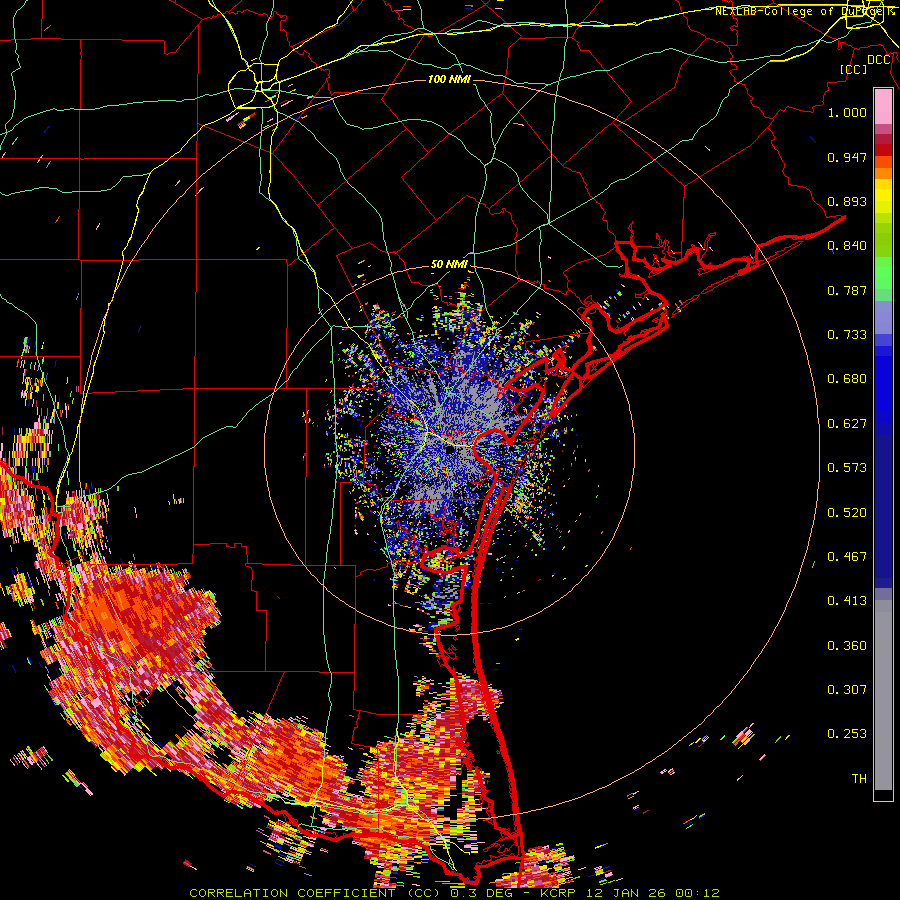The height and width of the screenshot is (900, 900).
Task: Select the 0.947 scale value
Action: coord(847,157)
